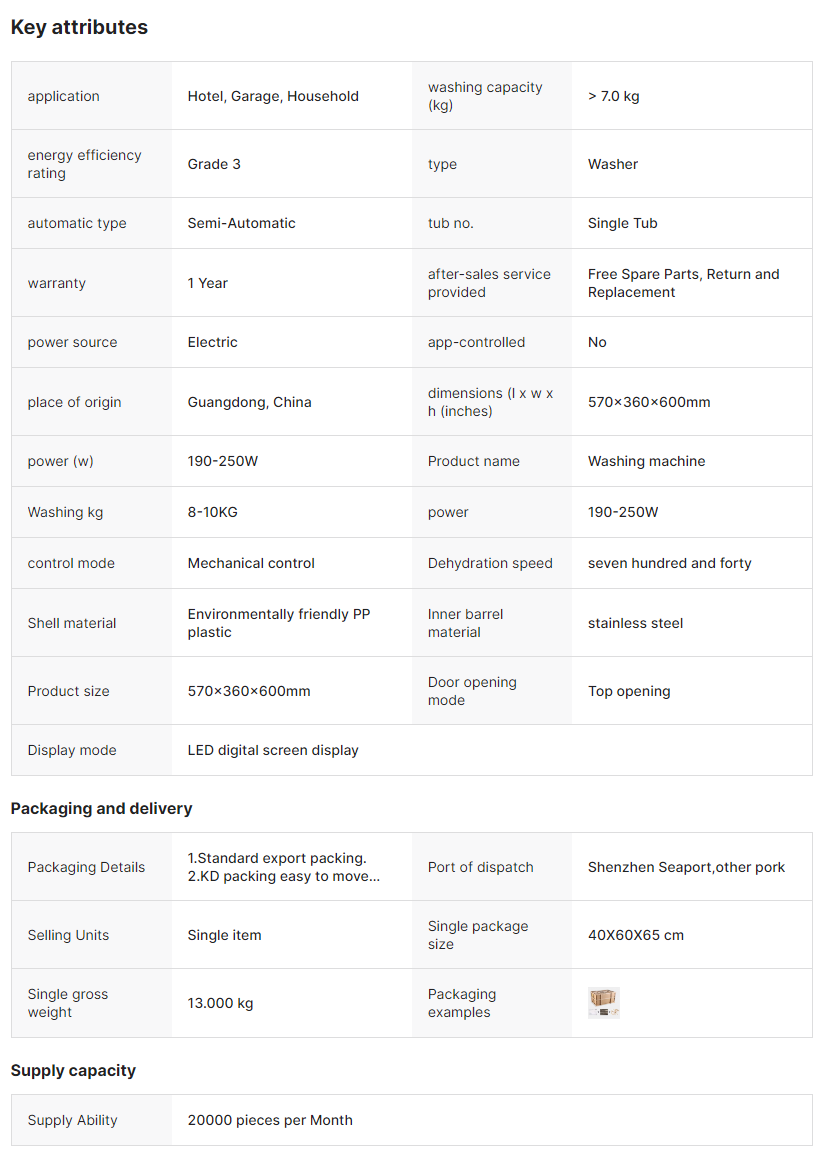Click the "Guangdong, China" place of origin value
The width and height of the screenshot is (832, 1158).
(x=249, y=402)
